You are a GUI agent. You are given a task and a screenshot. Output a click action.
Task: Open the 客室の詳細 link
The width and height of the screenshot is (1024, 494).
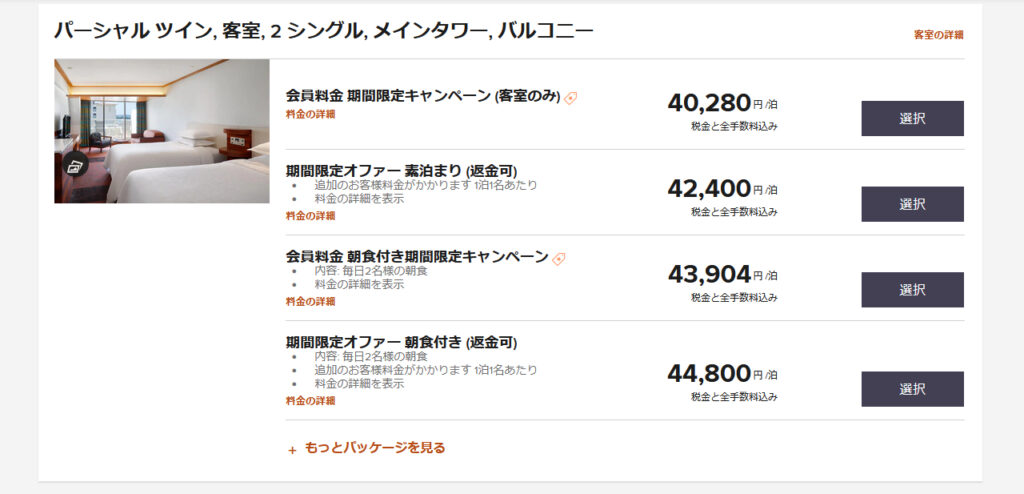938,35
